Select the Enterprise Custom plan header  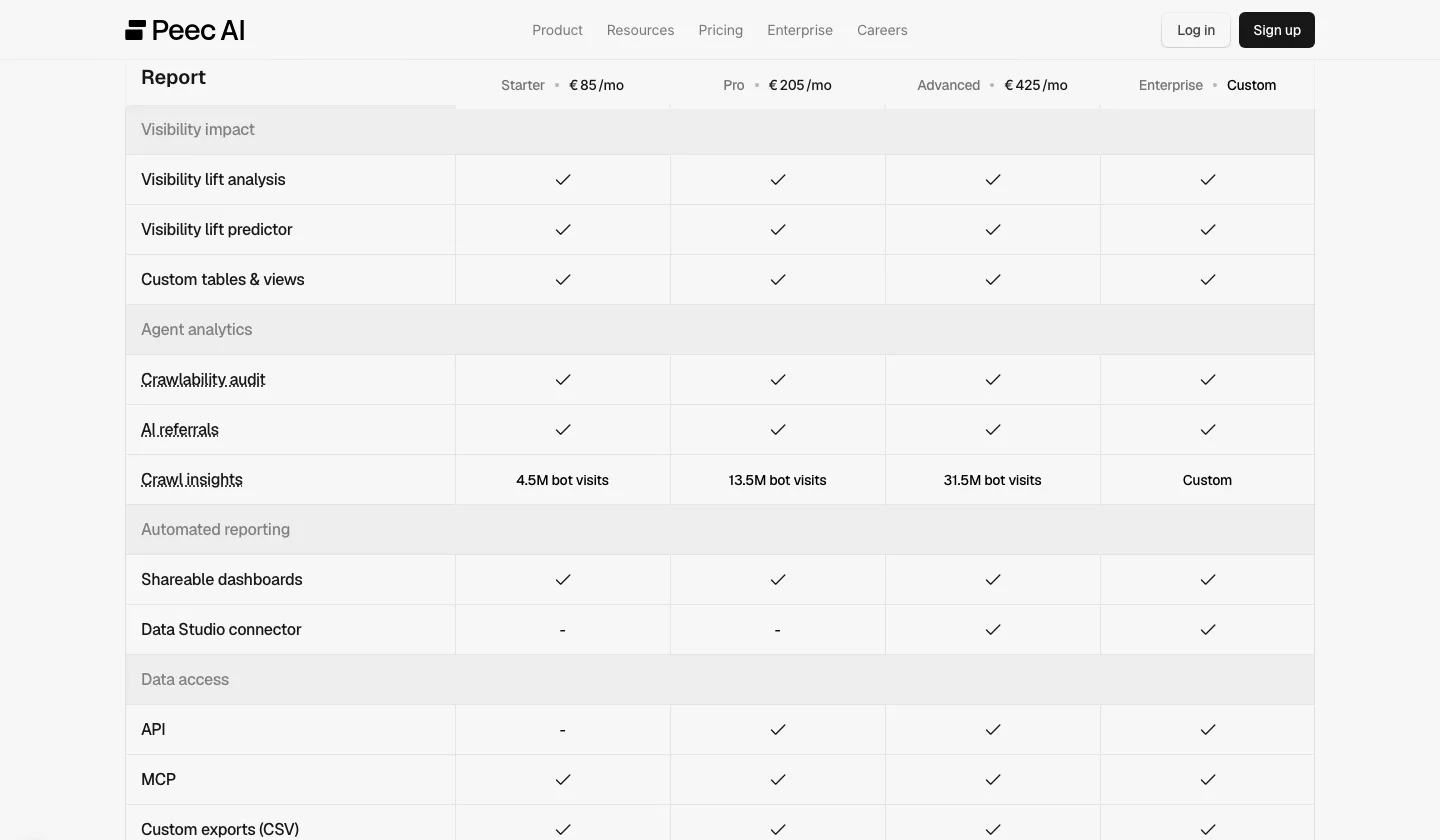1207,85
